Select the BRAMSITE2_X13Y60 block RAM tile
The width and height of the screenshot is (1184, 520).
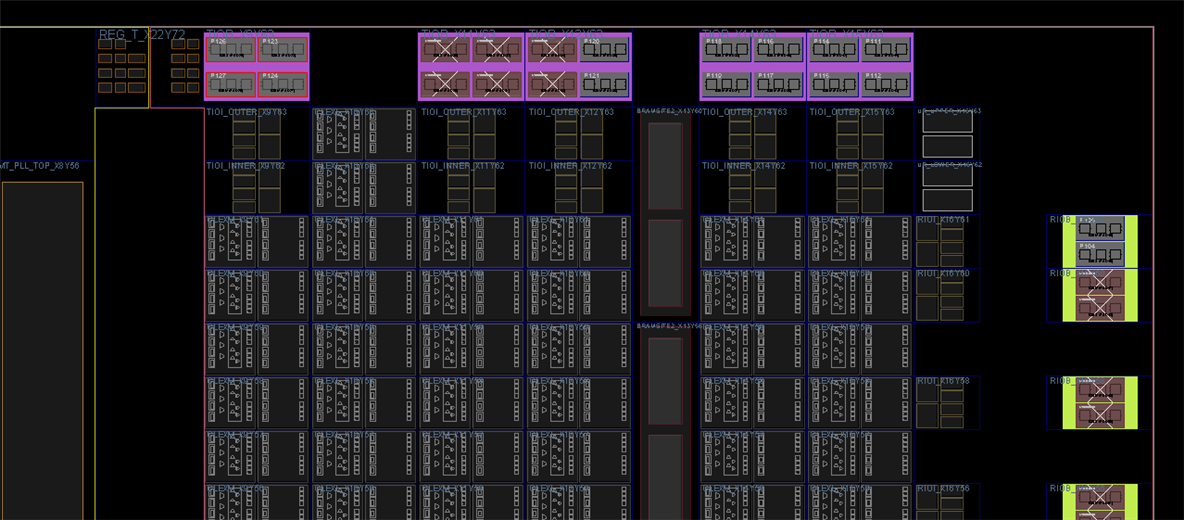[665, 214]
